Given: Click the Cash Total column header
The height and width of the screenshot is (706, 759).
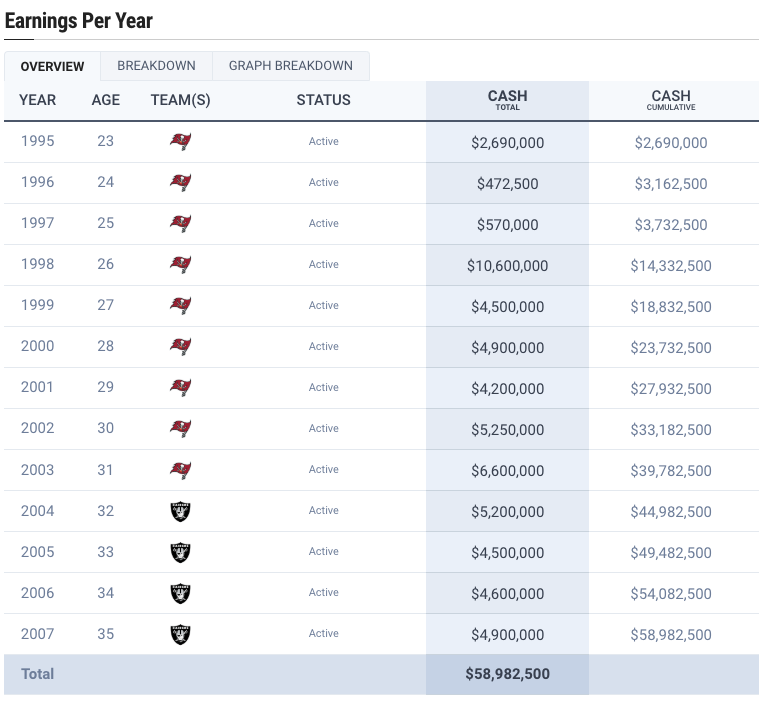Looking at the screenshot, I should click(x=507, y=100).
